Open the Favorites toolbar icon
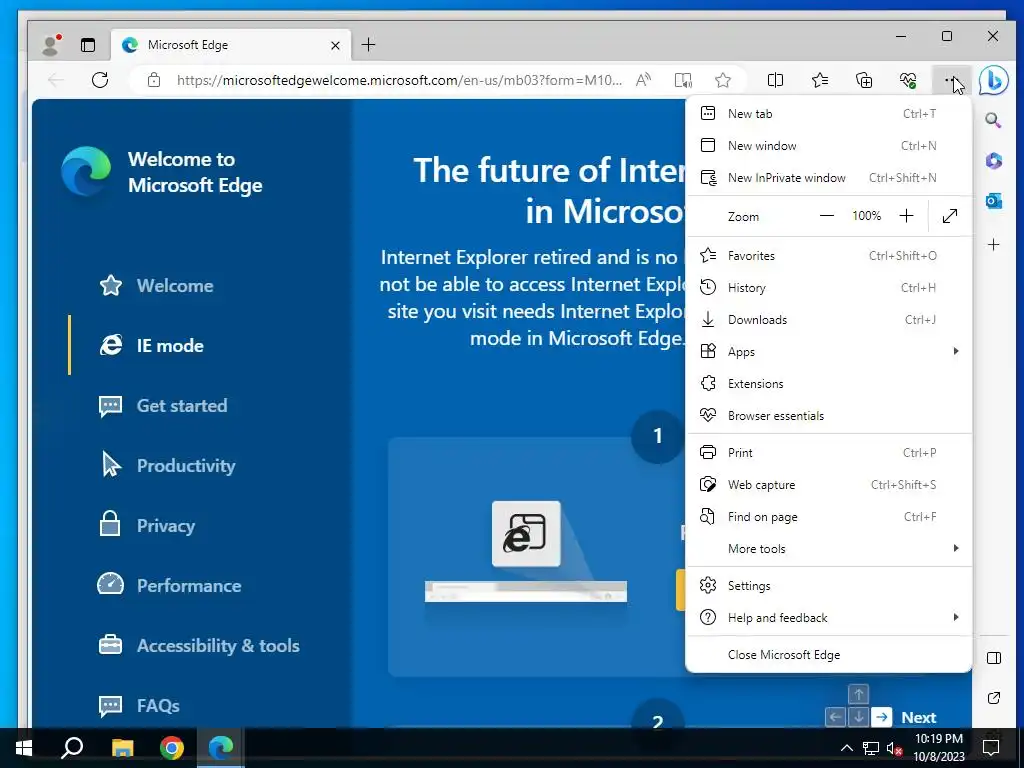The width and height of the screenshot is (1024, 768). (x=820, y=80)
